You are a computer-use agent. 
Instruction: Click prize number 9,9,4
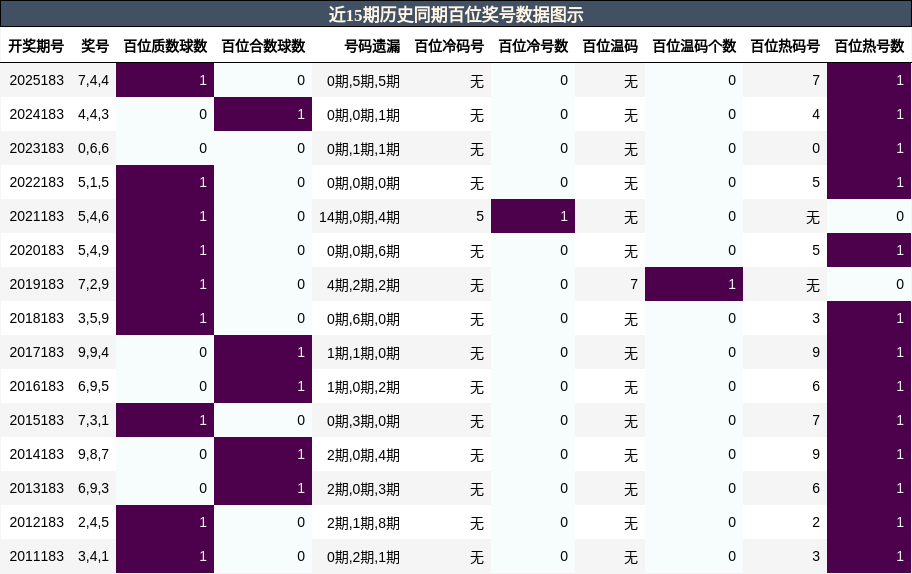pyautogui.click(x=94, y=353)
